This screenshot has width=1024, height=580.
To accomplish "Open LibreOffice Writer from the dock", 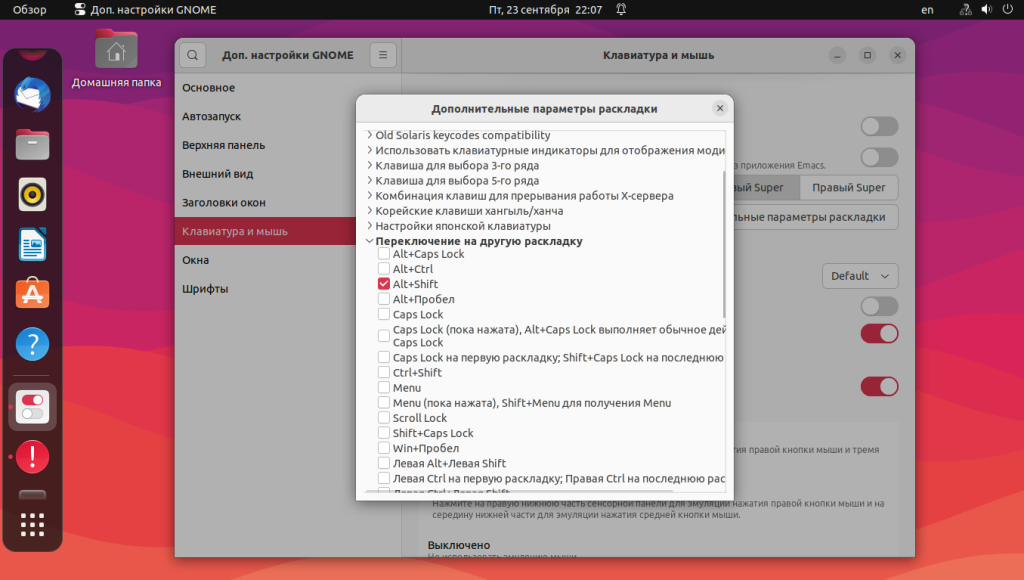I will (32, 244).
